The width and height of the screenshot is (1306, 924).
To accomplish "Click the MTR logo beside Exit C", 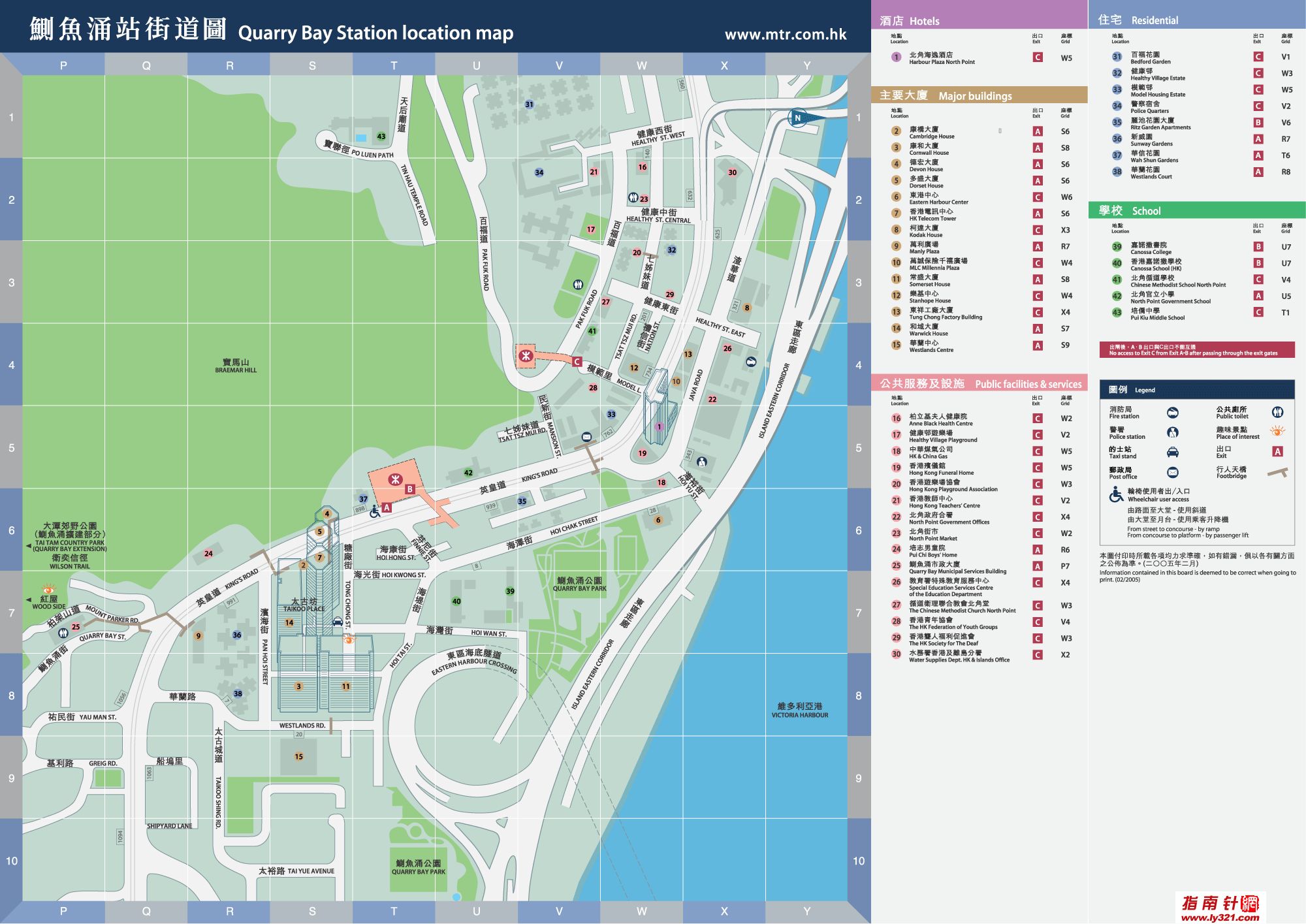I will 526,356.
